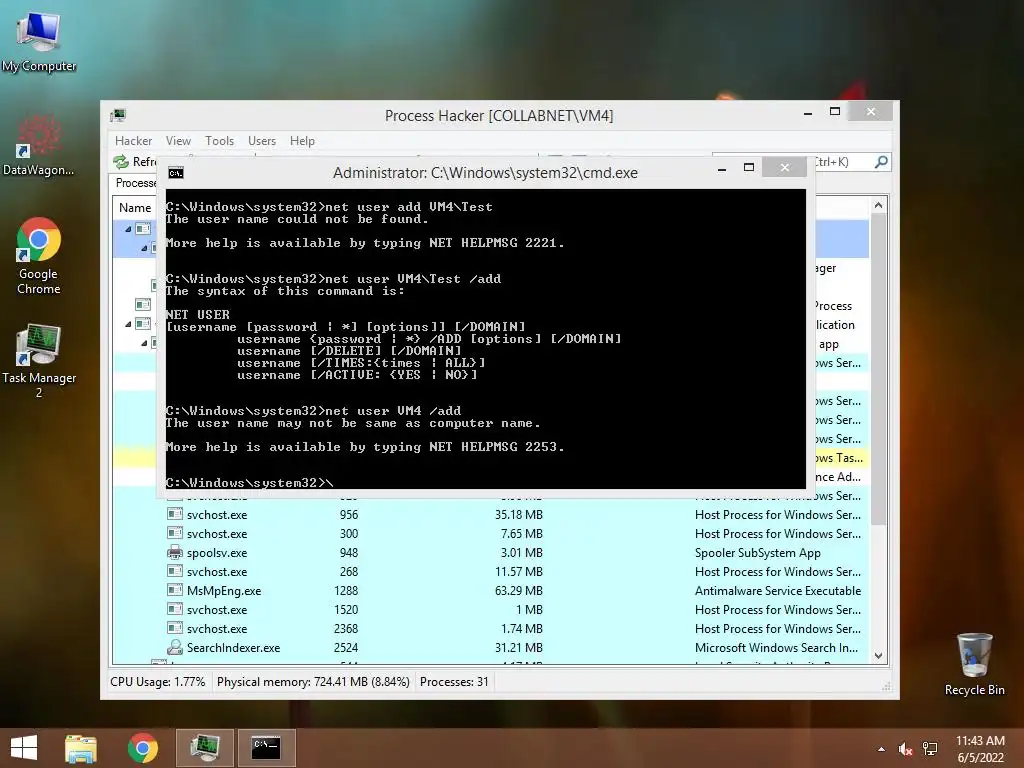Click the network tray icon
This screenshot has height=768, width=1024.
930,749
